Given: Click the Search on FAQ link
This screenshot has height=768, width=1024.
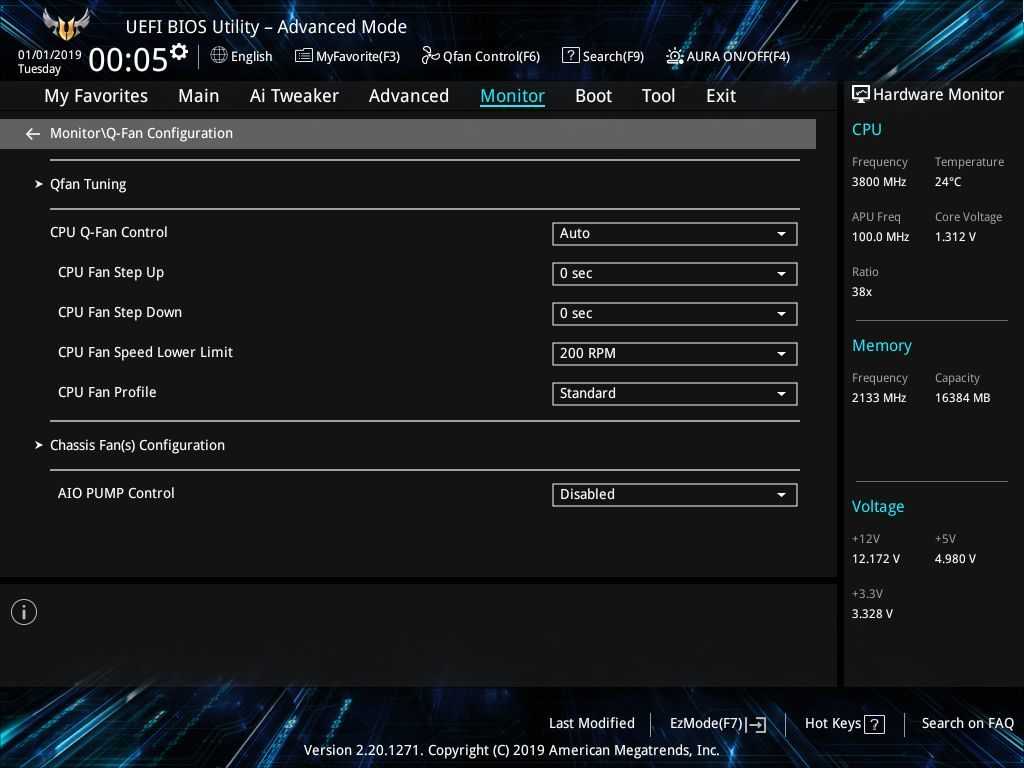Looking at the screenshot, I should coord(967,723).
